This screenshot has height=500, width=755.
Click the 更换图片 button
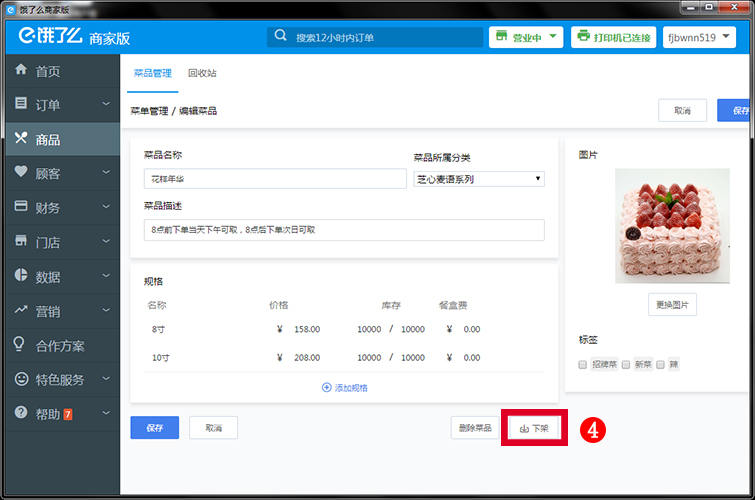(x=672, y=305)
